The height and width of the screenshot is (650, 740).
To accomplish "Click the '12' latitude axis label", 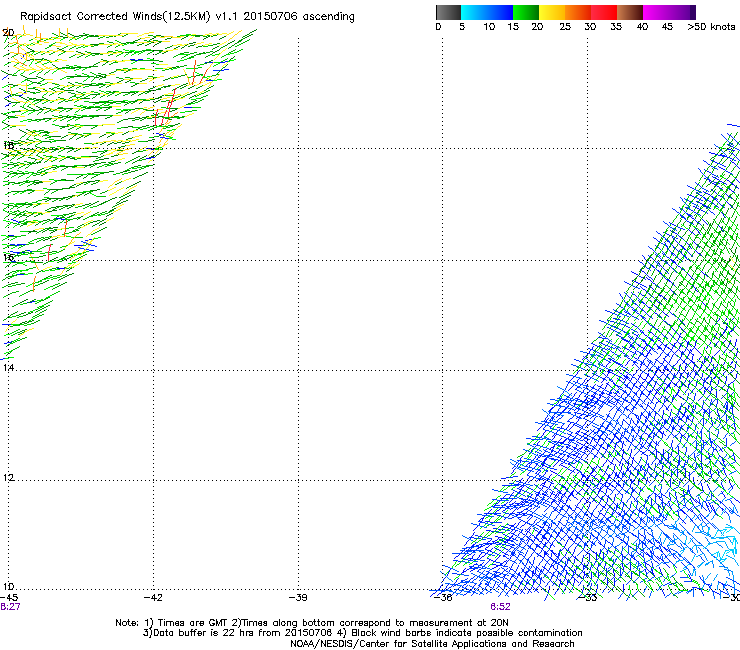I will [8, 478].
